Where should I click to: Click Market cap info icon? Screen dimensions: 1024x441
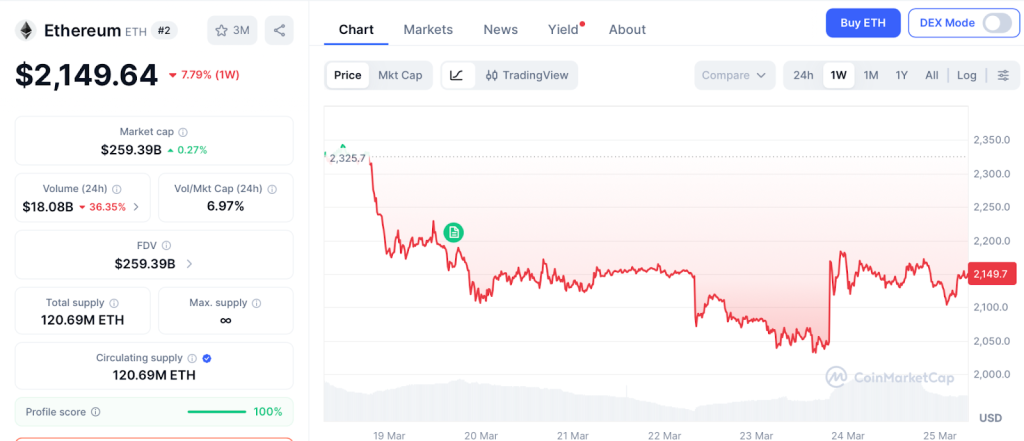coord(183,132)
